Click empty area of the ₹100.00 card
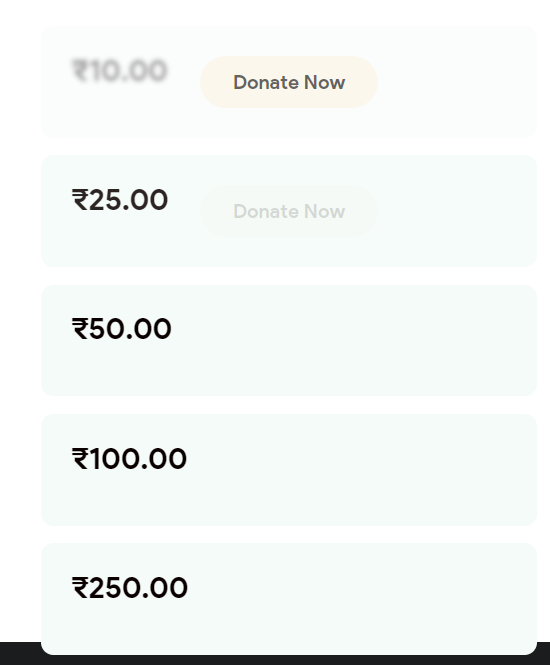550x665 pixels. [x=352, y=469]
